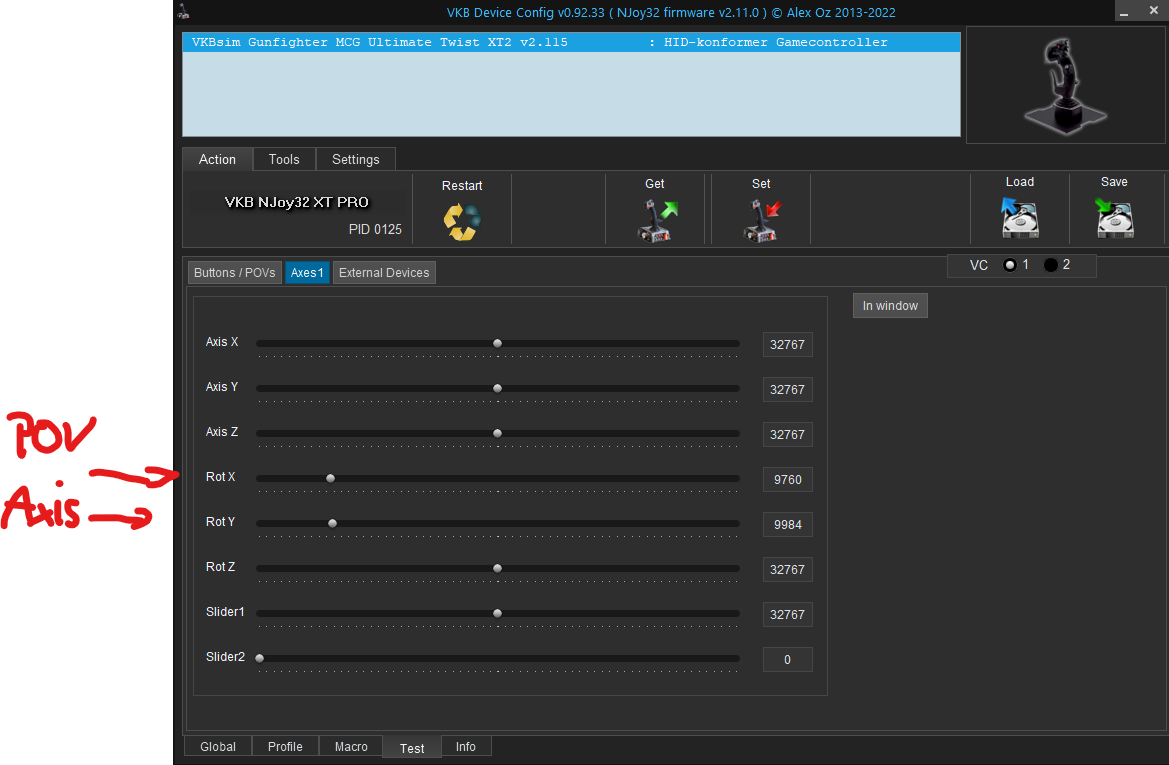This screenshot has width=1169, height=765.
Task: Click the Axis Y slider handle
Action: pyautogui.click(x=497, y=388)
